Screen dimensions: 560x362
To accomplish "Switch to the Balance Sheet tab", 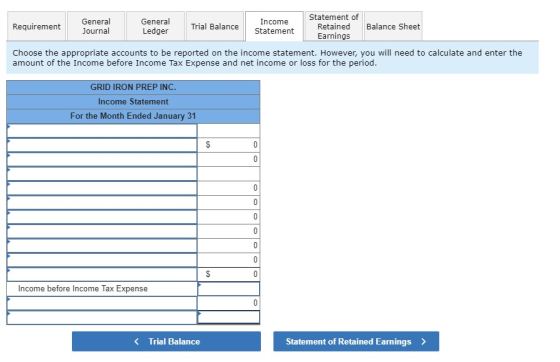I will [393, 26].
